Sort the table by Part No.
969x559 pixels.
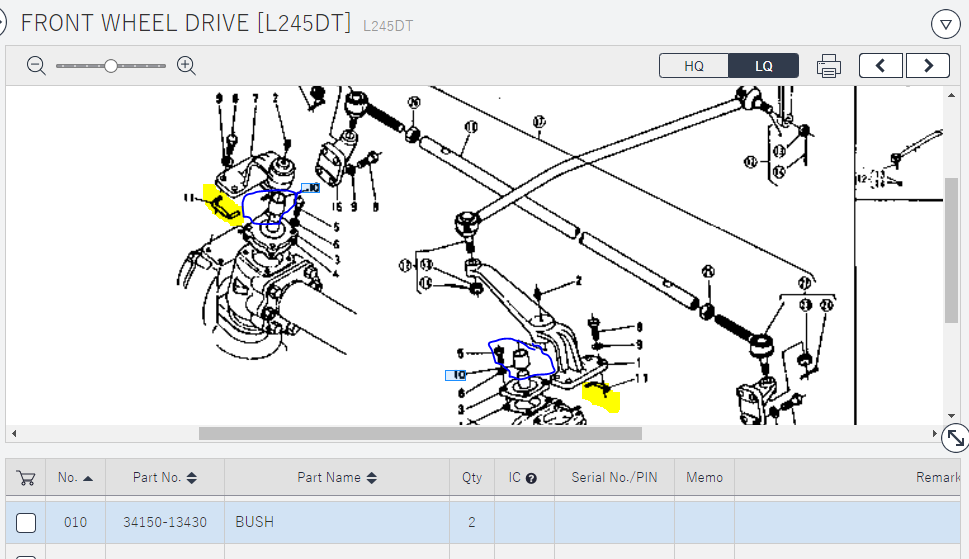click(x=165, y=478)
